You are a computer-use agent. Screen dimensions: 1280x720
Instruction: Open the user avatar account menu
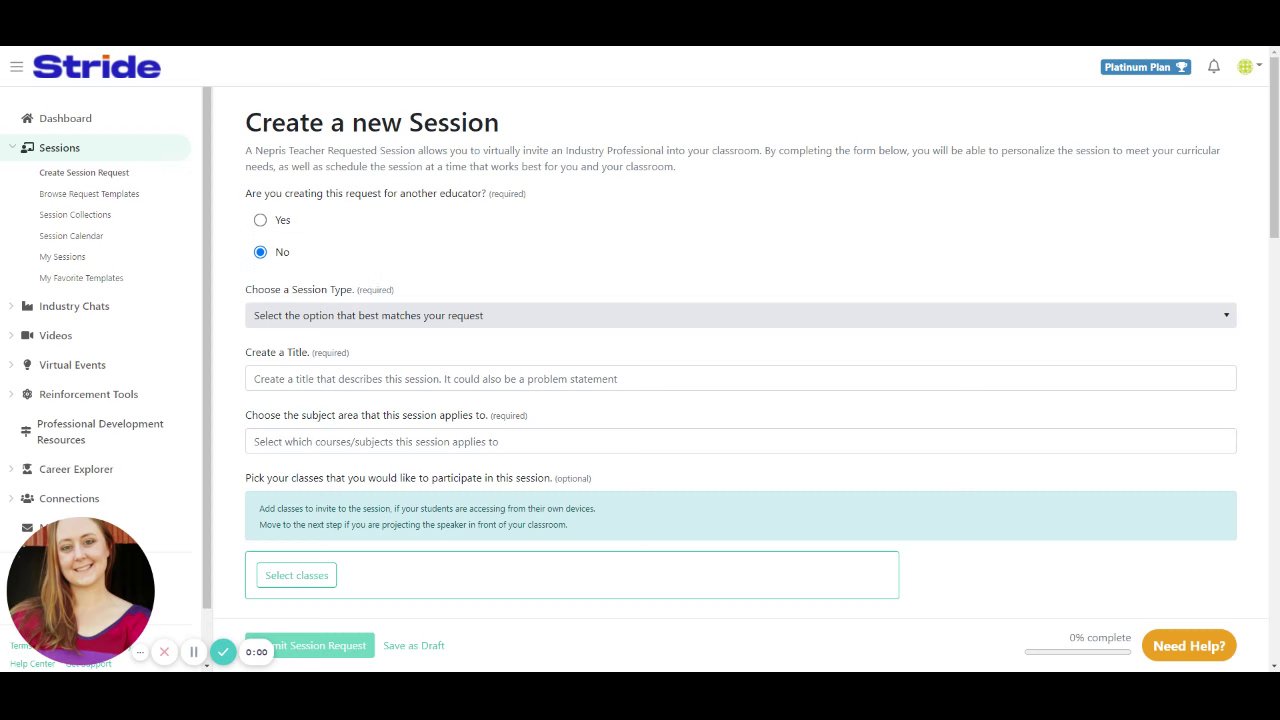tap(1247, 67)
